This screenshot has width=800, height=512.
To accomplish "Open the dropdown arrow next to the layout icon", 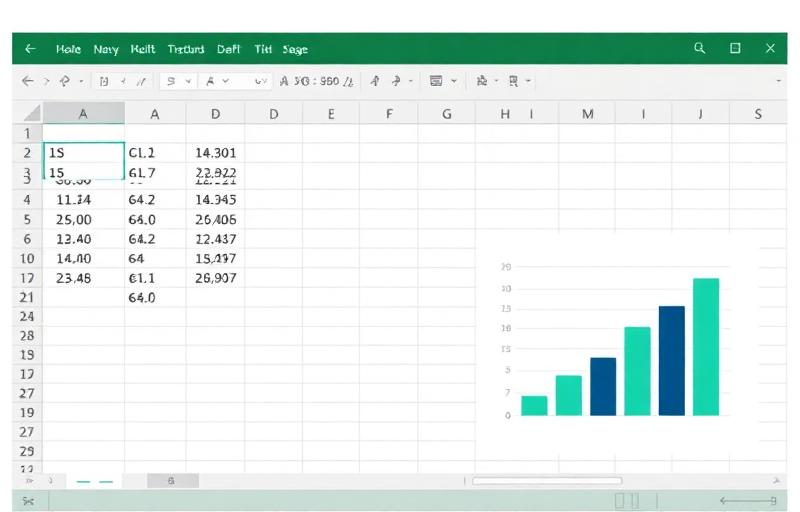I will click(454, 81).
